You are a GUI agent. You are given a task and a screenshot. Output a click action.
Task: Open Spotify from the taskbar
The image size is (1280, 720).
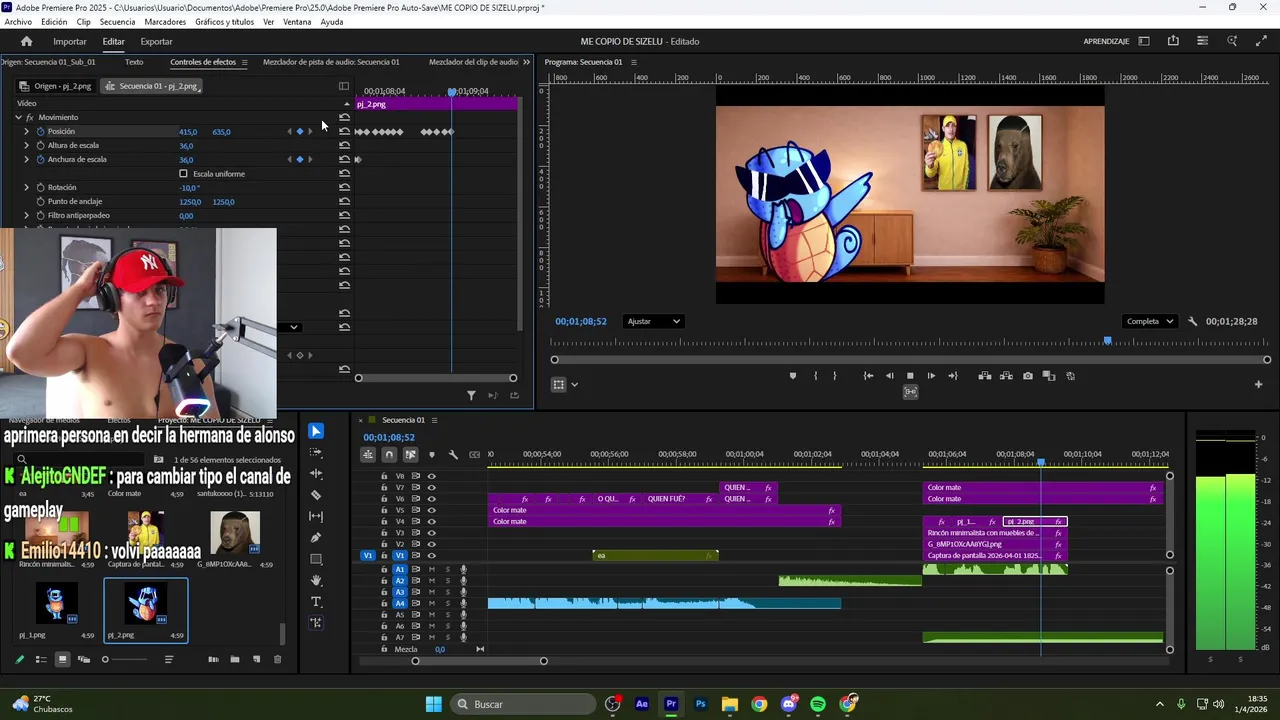[818, 704]
